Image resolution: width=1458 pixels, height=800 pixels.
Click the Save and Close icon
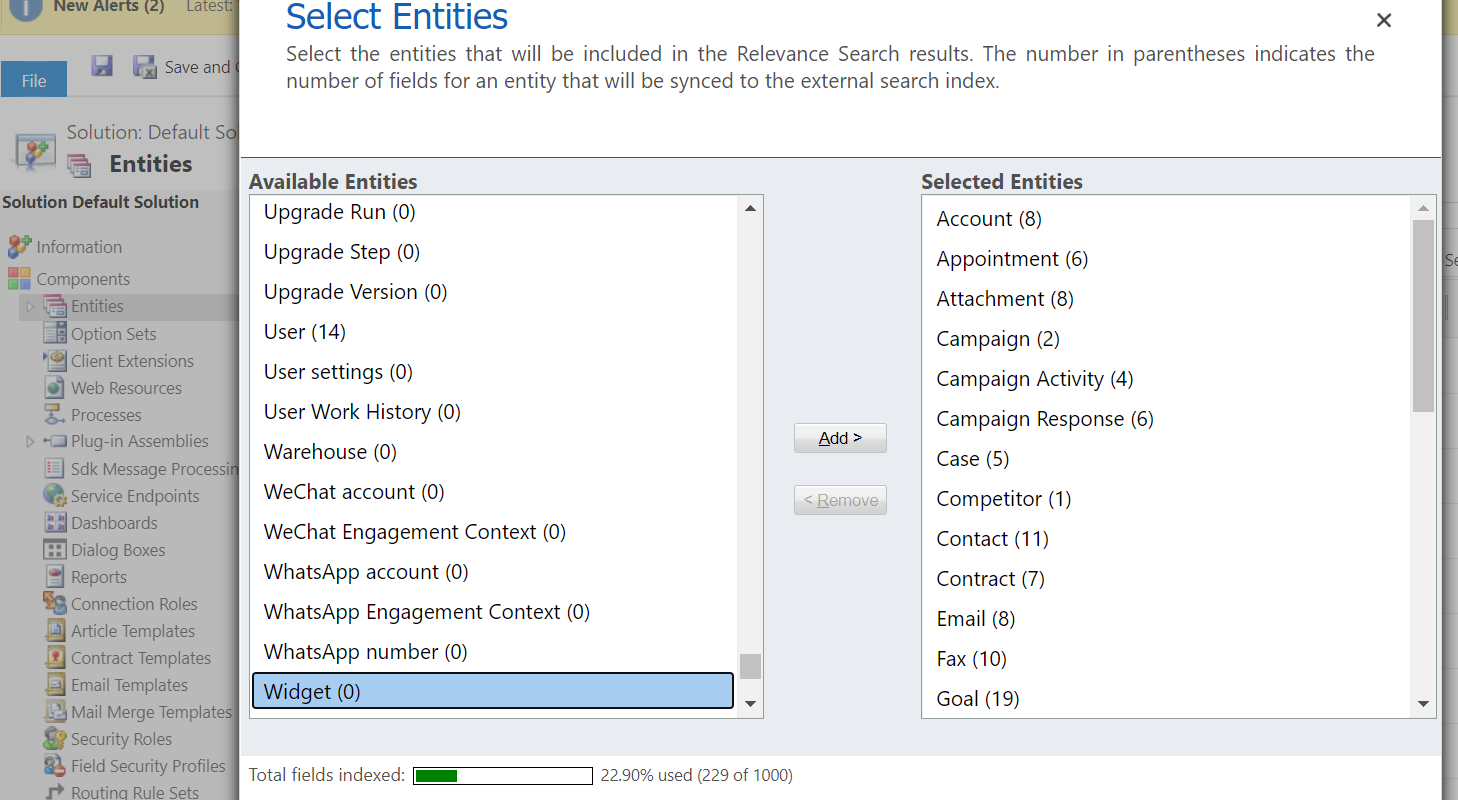pyautogui.click(x=145, y=67)
